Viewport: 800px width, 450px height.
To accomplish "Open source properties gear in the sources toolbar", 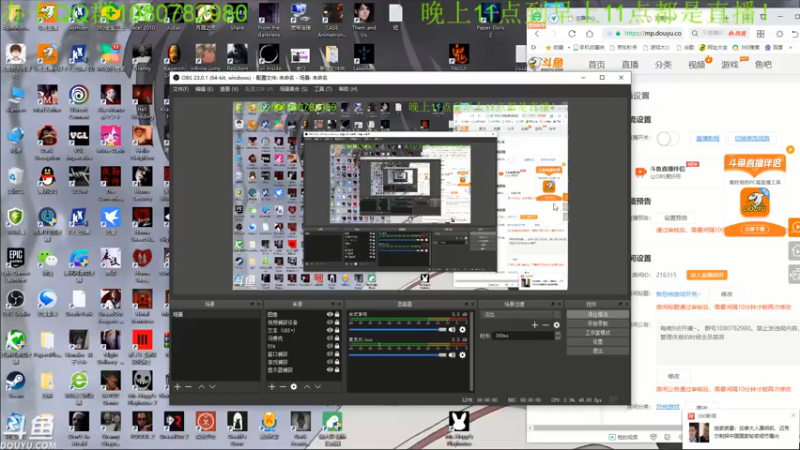I will click(293, 387).
